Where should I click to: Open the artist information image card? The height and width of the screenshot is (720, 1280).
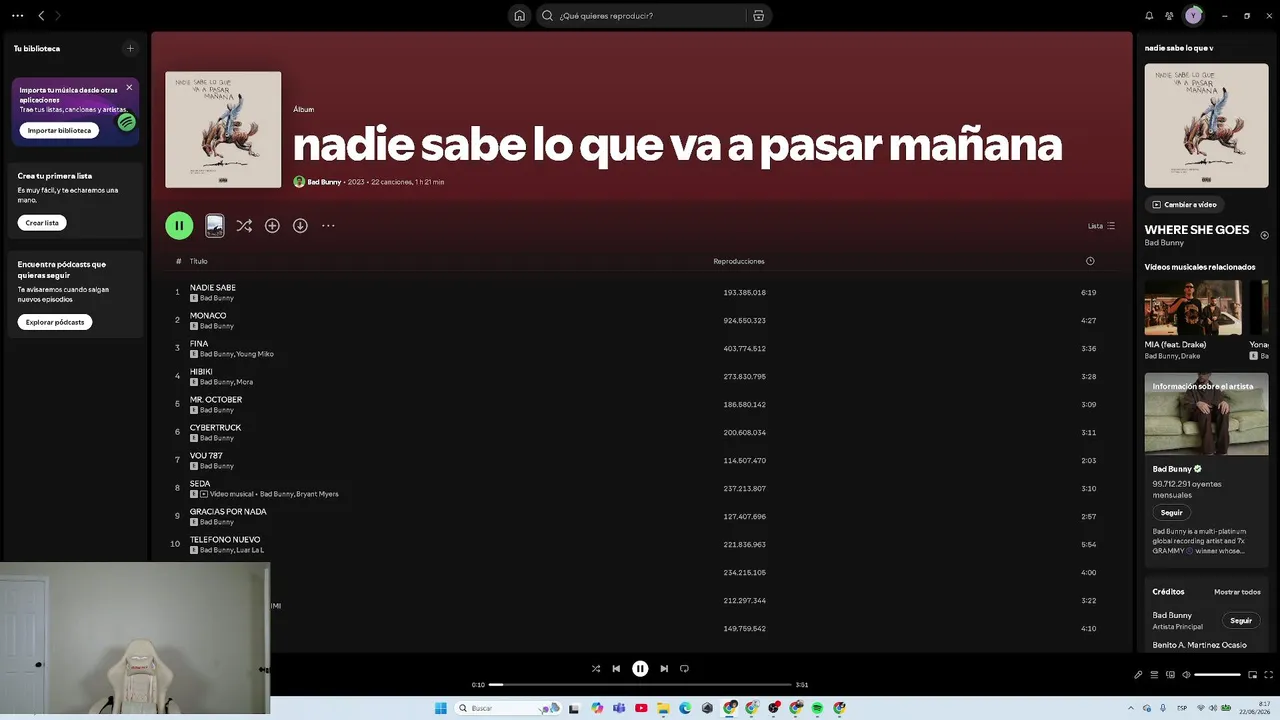[1206, 414]
